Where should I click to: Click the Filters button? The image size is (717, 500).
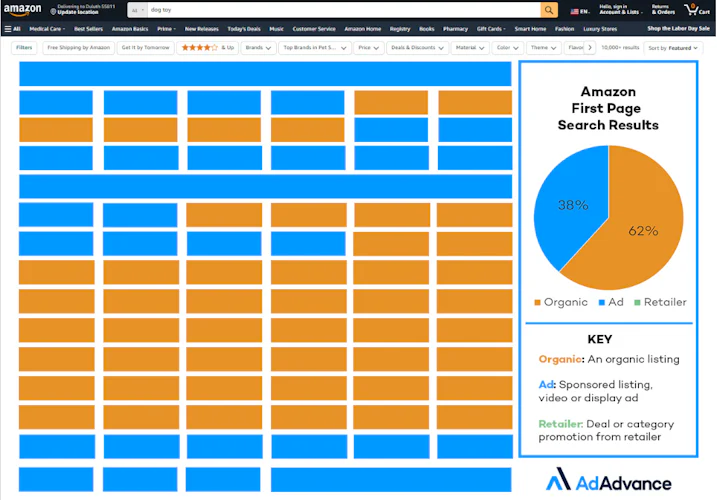(25, 48)
